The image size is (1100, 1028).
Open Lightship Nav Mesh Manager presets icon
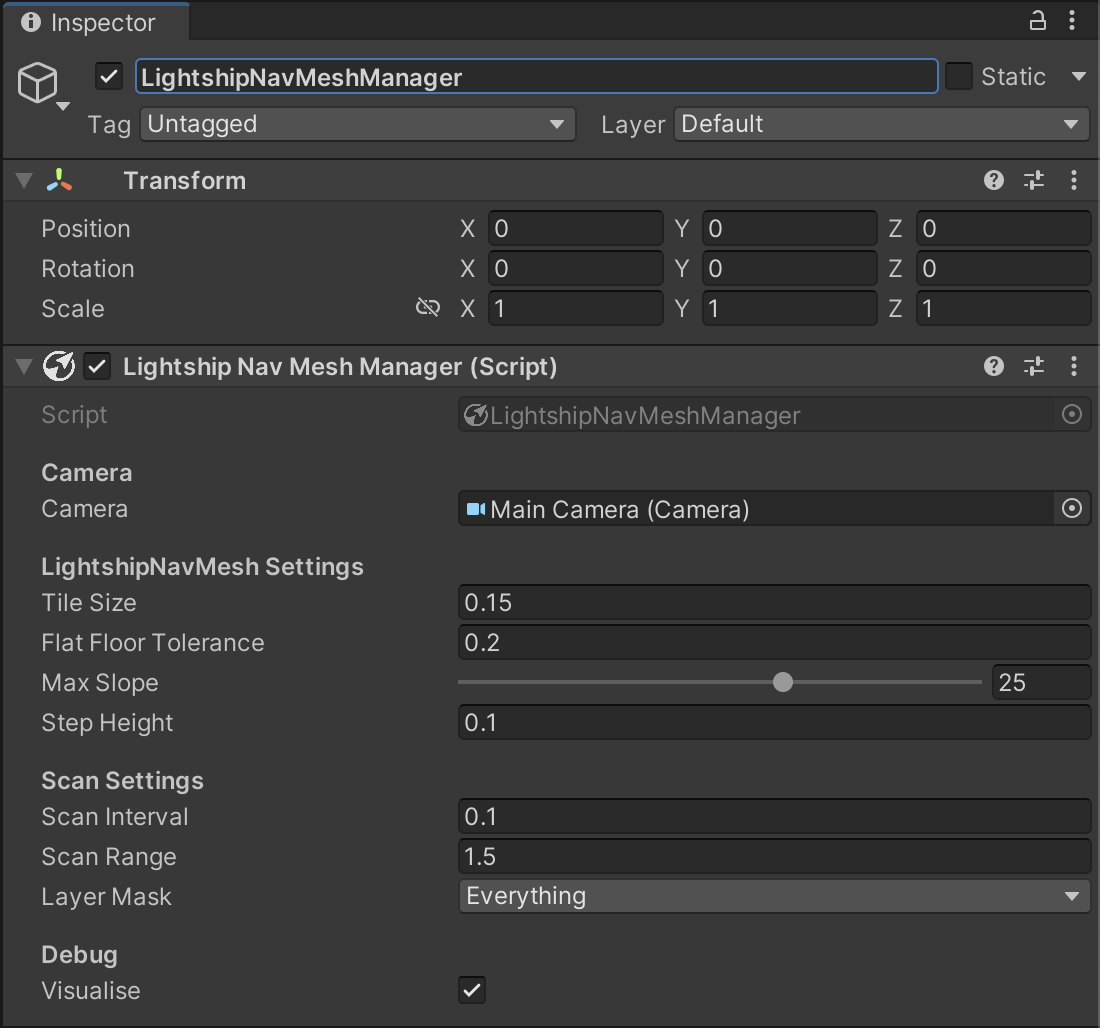[1033, 366]
